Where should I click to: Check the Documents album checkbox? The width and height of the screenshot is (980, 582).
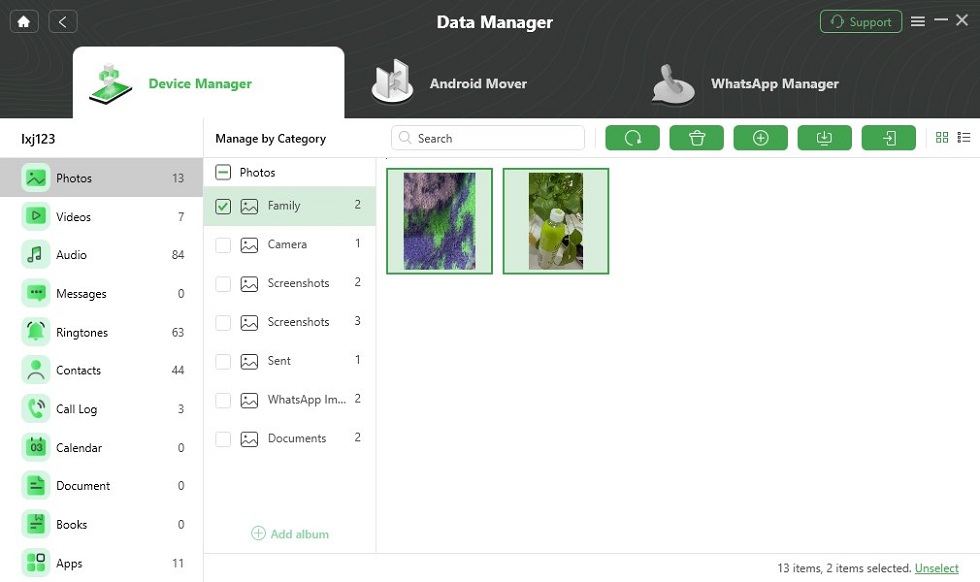223,439
